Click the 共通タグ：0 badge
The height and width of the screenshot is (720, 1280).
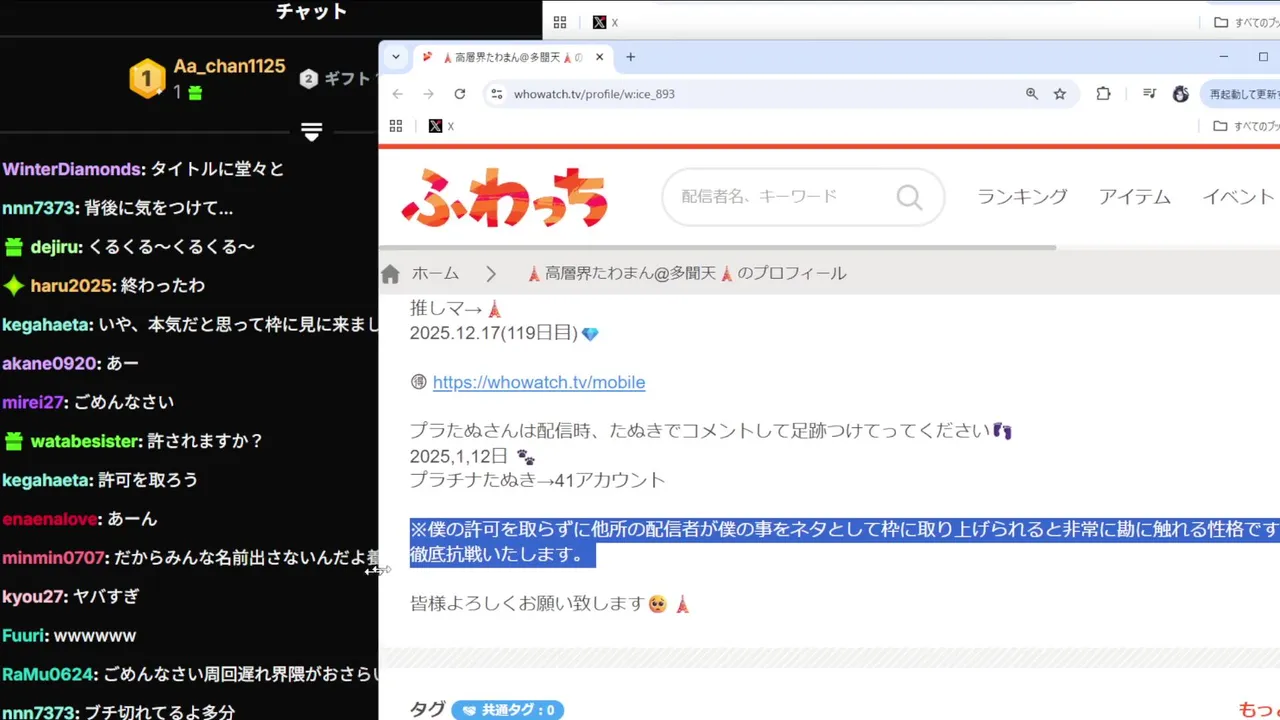[507, 710]
